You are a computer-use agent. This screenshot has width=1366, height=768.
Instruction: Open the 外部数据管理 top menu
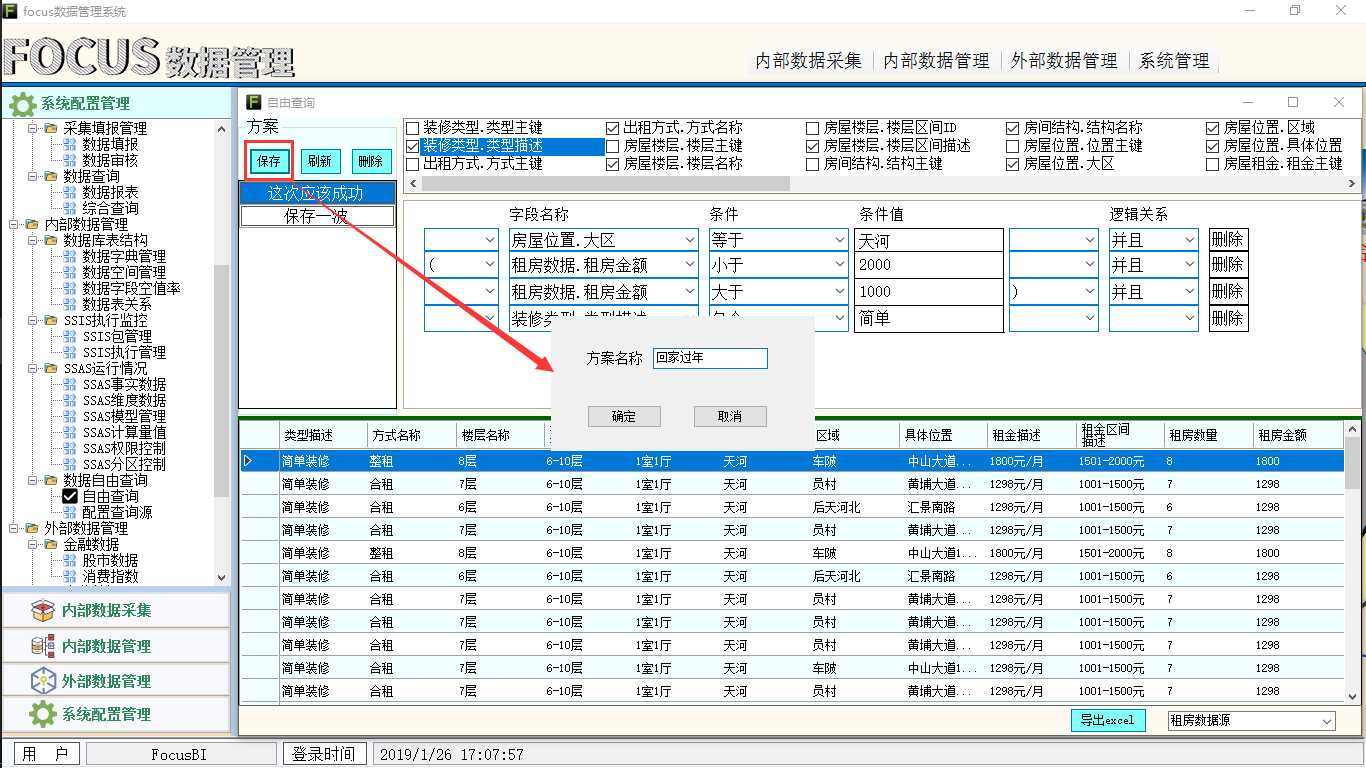point(1064,60)
